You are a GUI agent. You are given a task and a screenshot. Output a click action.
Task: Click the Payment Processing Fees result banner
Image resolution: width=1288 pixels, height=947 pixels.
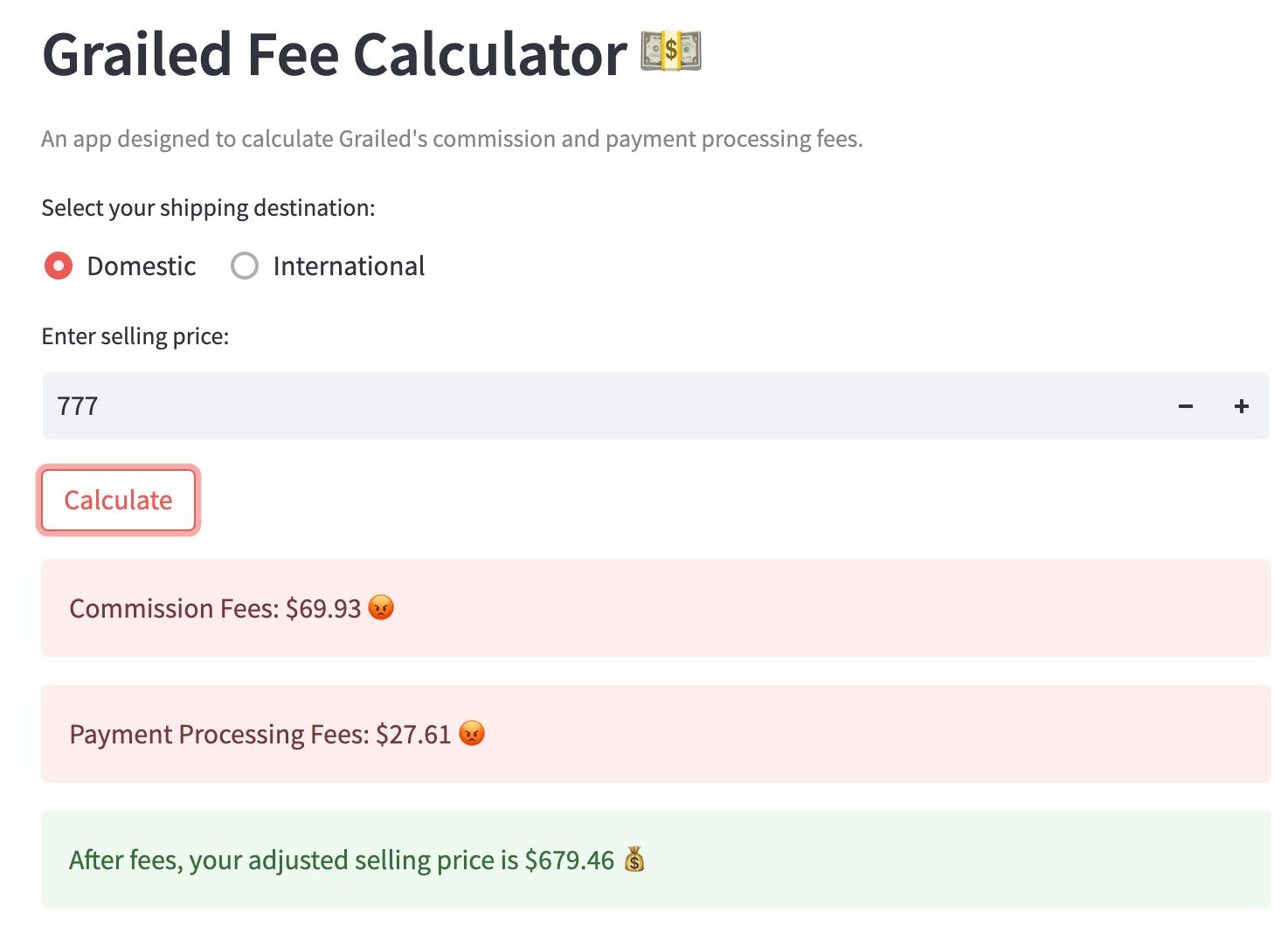[x=655, y=734]
